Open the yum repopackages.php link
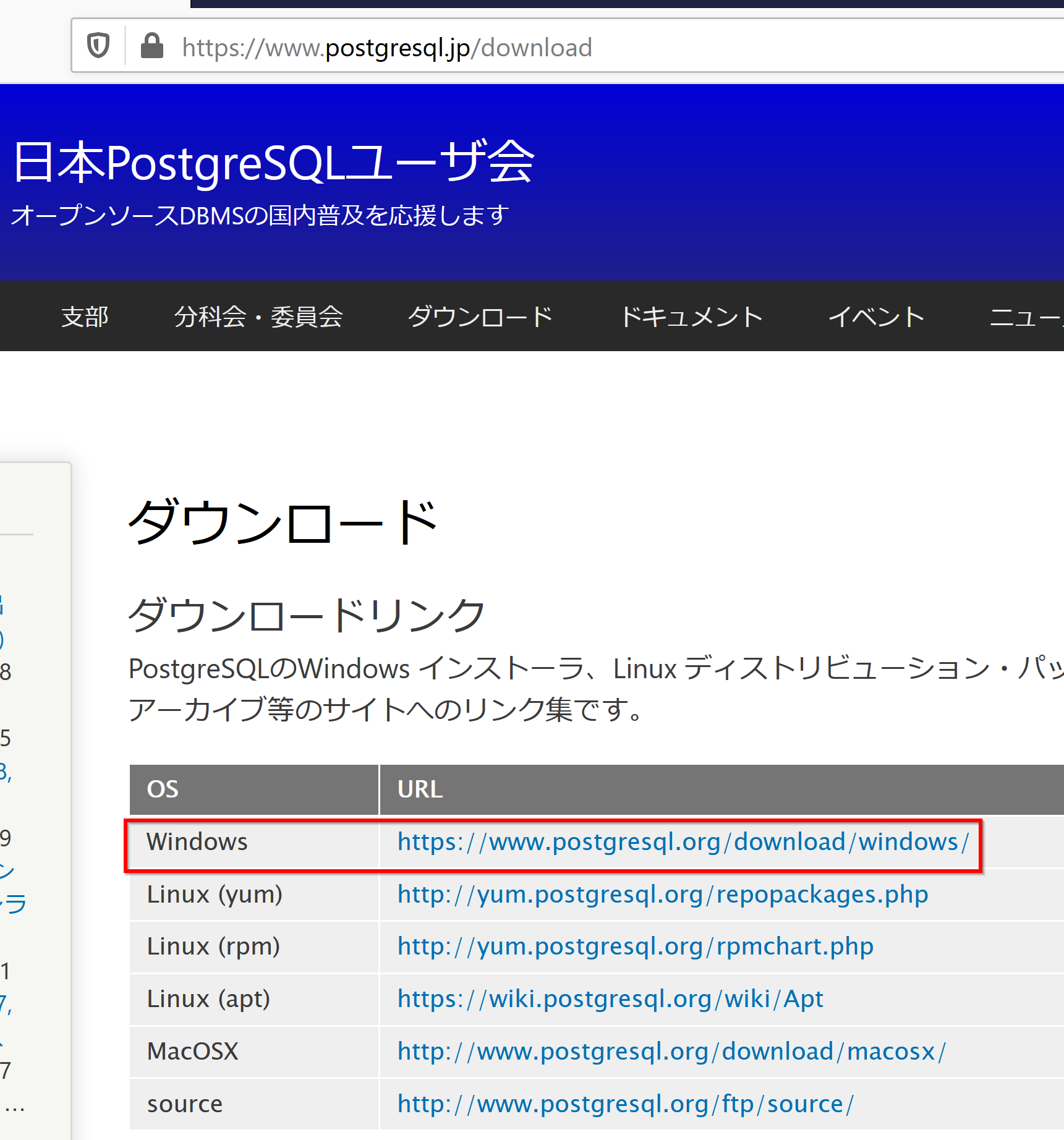 [663, 895]
